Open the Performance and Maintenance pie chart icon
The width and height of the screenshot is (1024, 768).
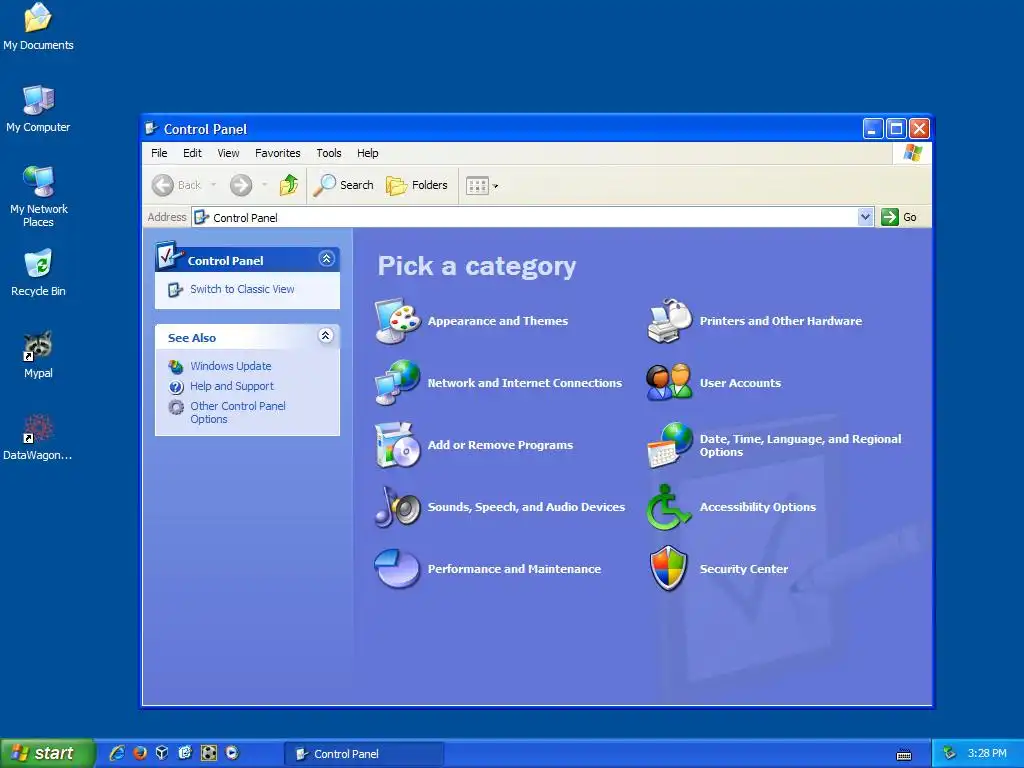[398, 569]
